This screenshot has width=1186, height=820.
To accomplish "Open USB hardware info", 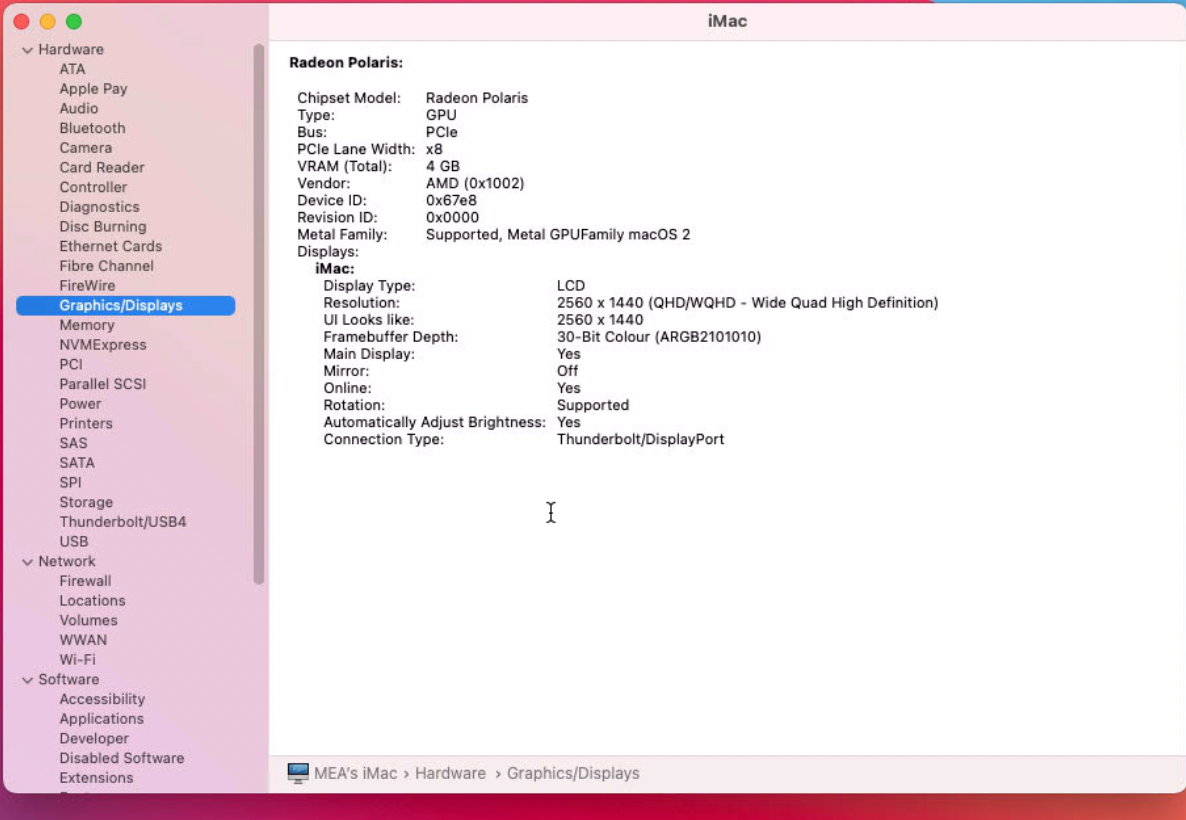I will pyautogui.click(x=74, y=541).
